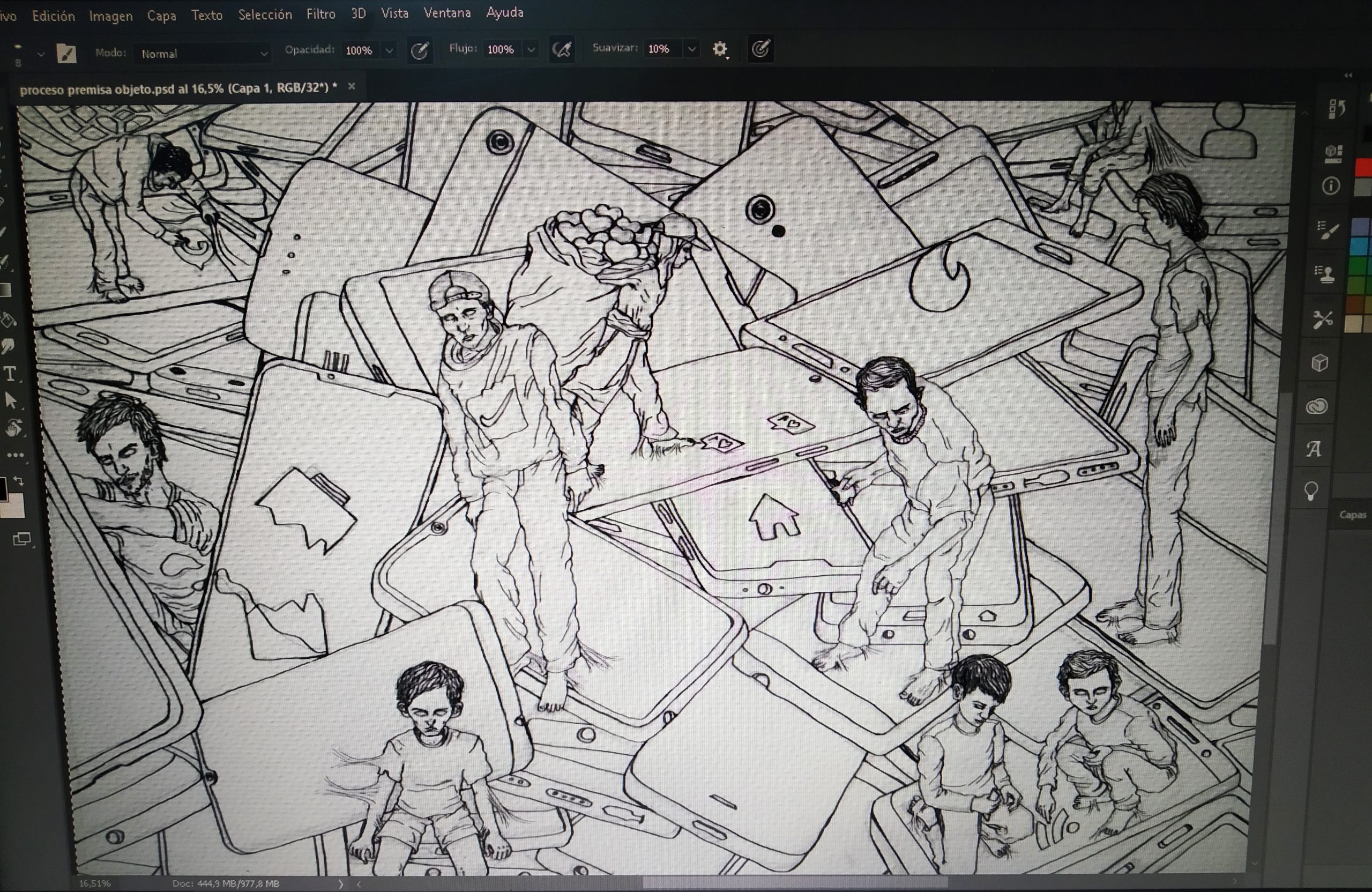Toggle pressure control for opacity
Image resolution: width=1372 pixels, height=892 pixels.
click(x=420, y=51)
